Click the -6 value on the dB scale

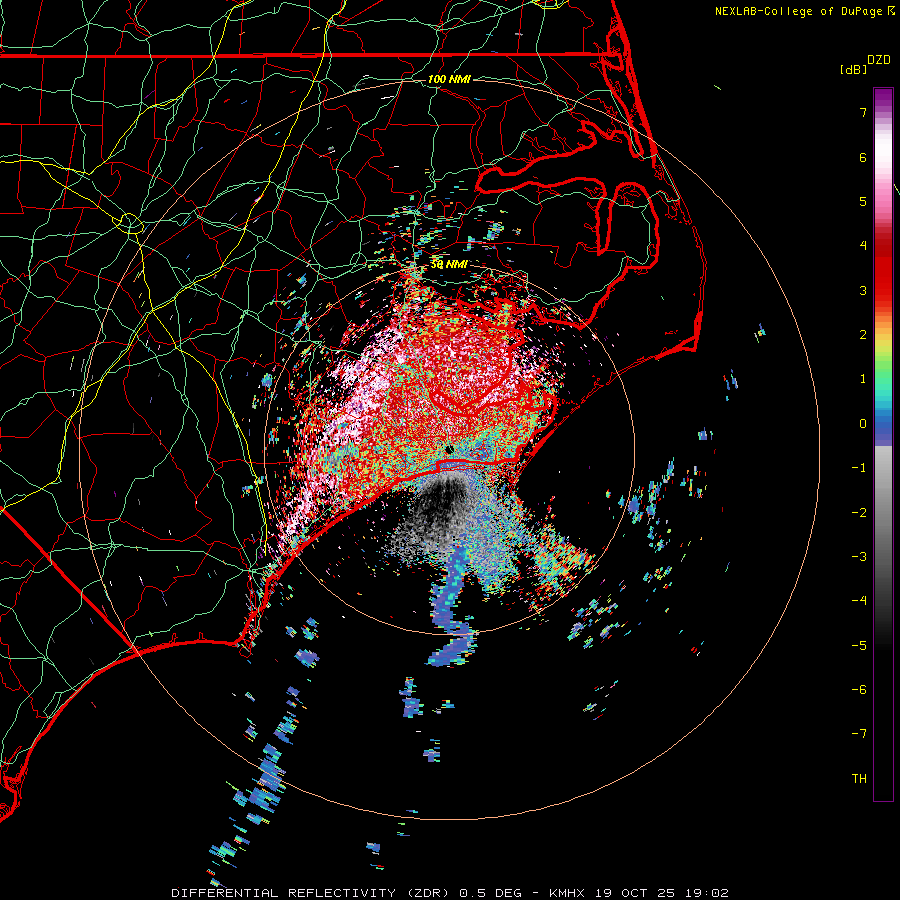click(x=859, y=690)
